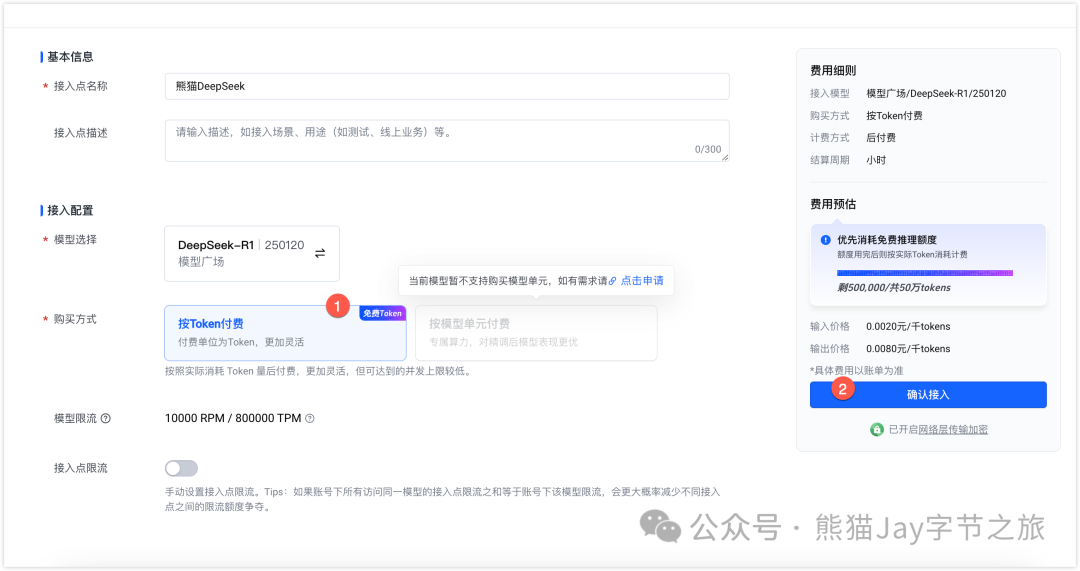The height and width of the screenshot is (571, 1080).
Task: Enable the 接入点限流 switch
Action: (x=181, y=468)
